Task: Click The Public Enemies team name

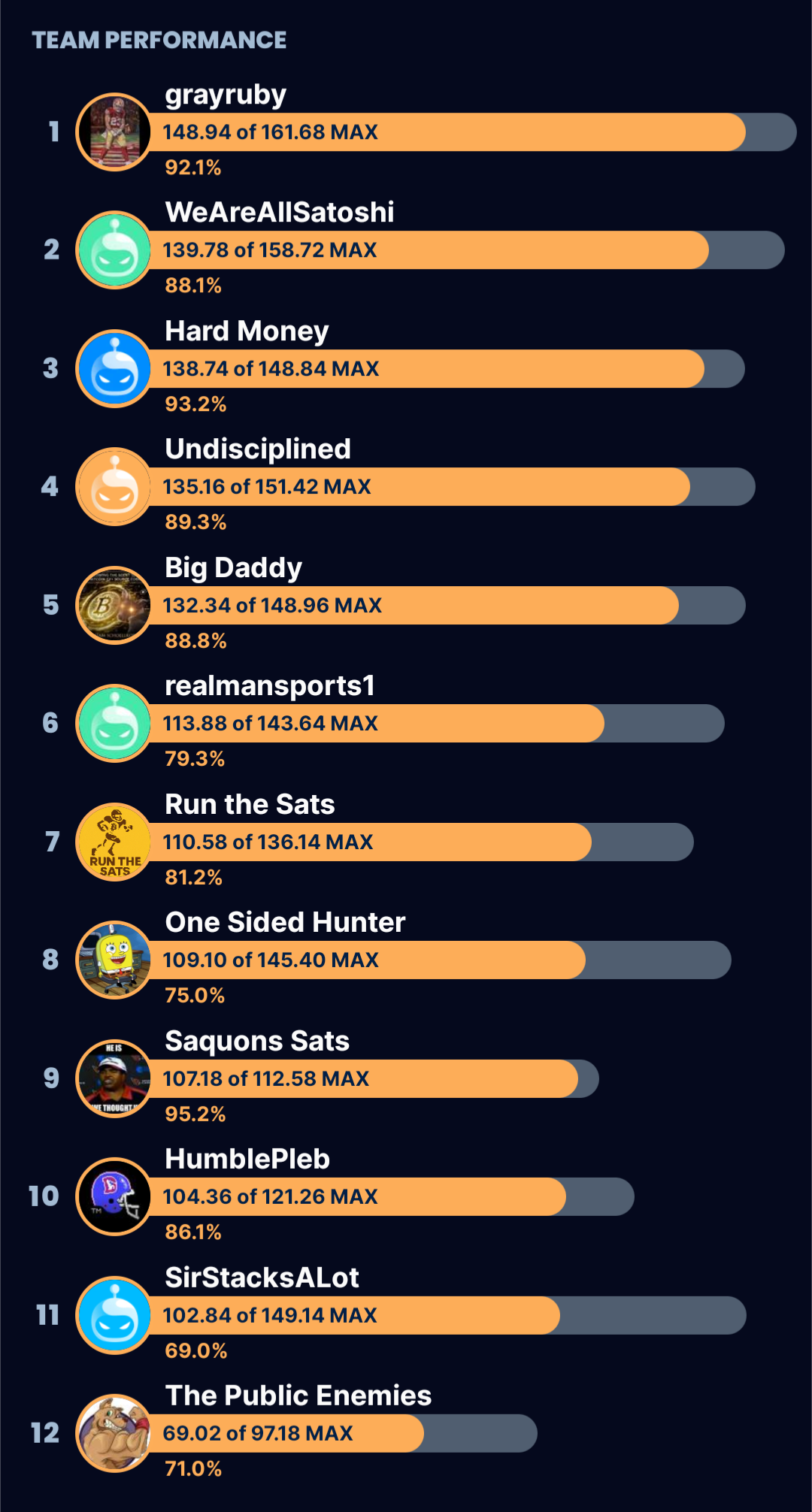Action: click(x=298, y=1396)
